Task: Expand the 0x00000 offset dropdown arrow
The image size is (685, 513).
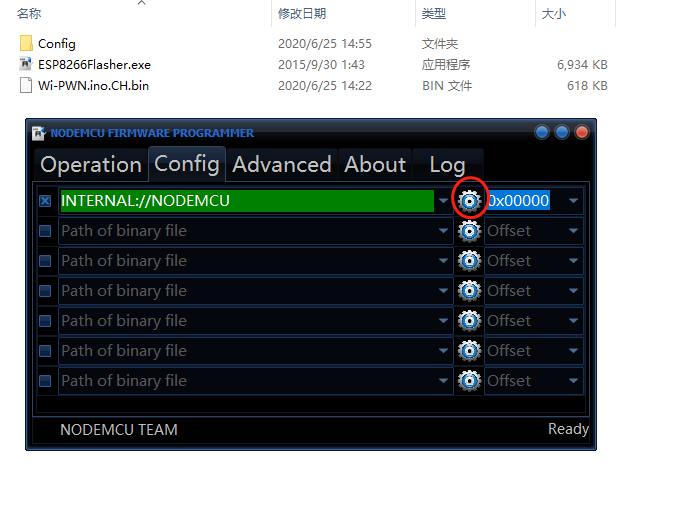Action: (573, 201)
